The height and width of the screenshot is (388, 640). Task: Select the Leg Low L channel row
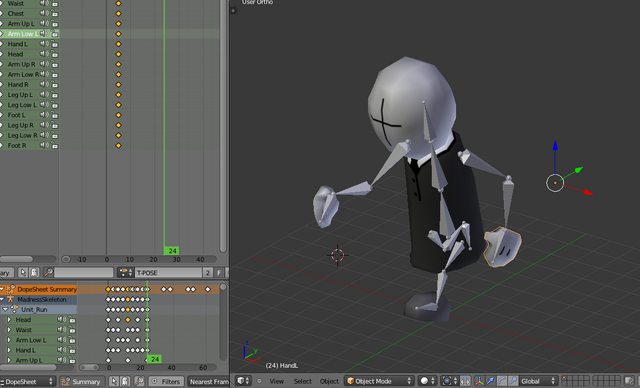point(29,105)
